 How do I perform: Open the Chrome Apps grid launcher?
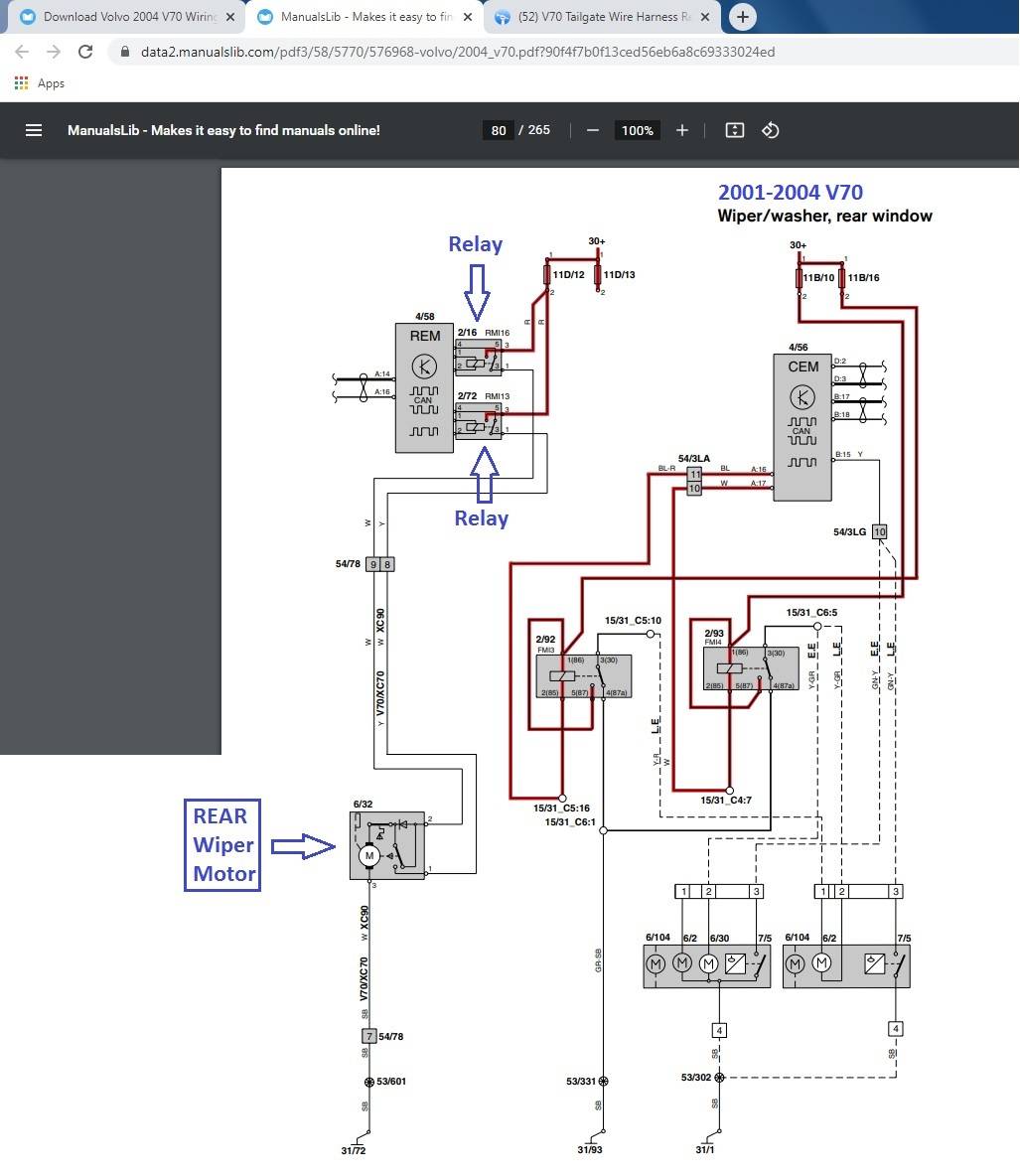[22, 83]
